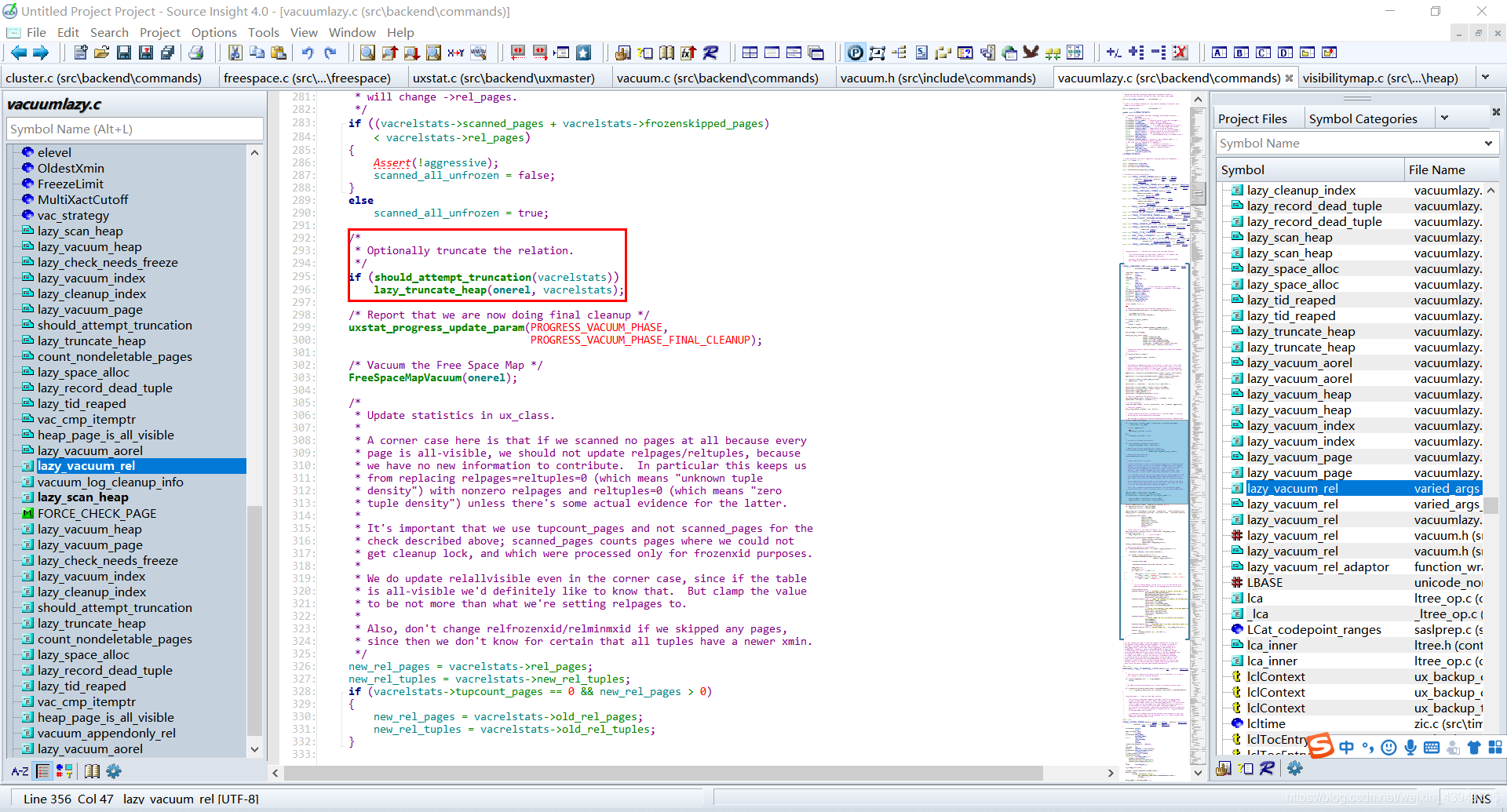Toggle window layout C button
The image size is (1507, 812).
[x=1263, y=53]
